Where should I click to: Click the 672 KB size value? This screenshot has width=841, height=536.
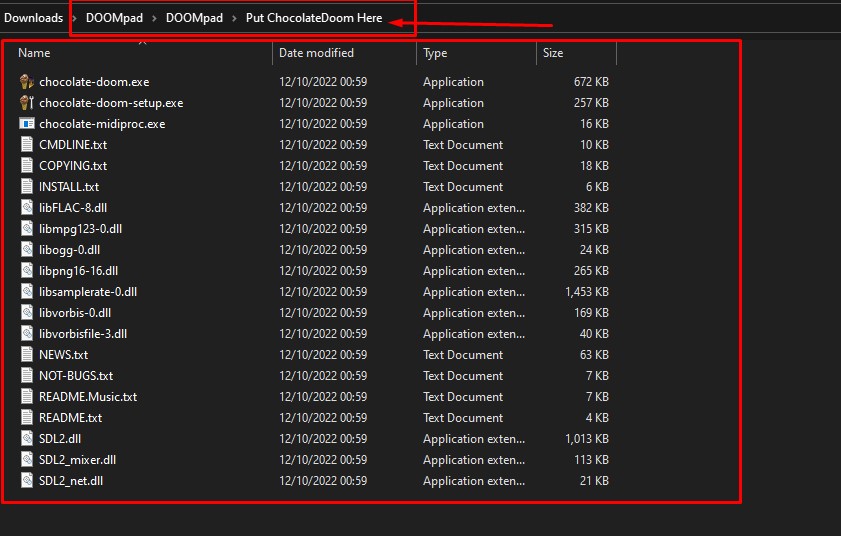pos(591,82)
